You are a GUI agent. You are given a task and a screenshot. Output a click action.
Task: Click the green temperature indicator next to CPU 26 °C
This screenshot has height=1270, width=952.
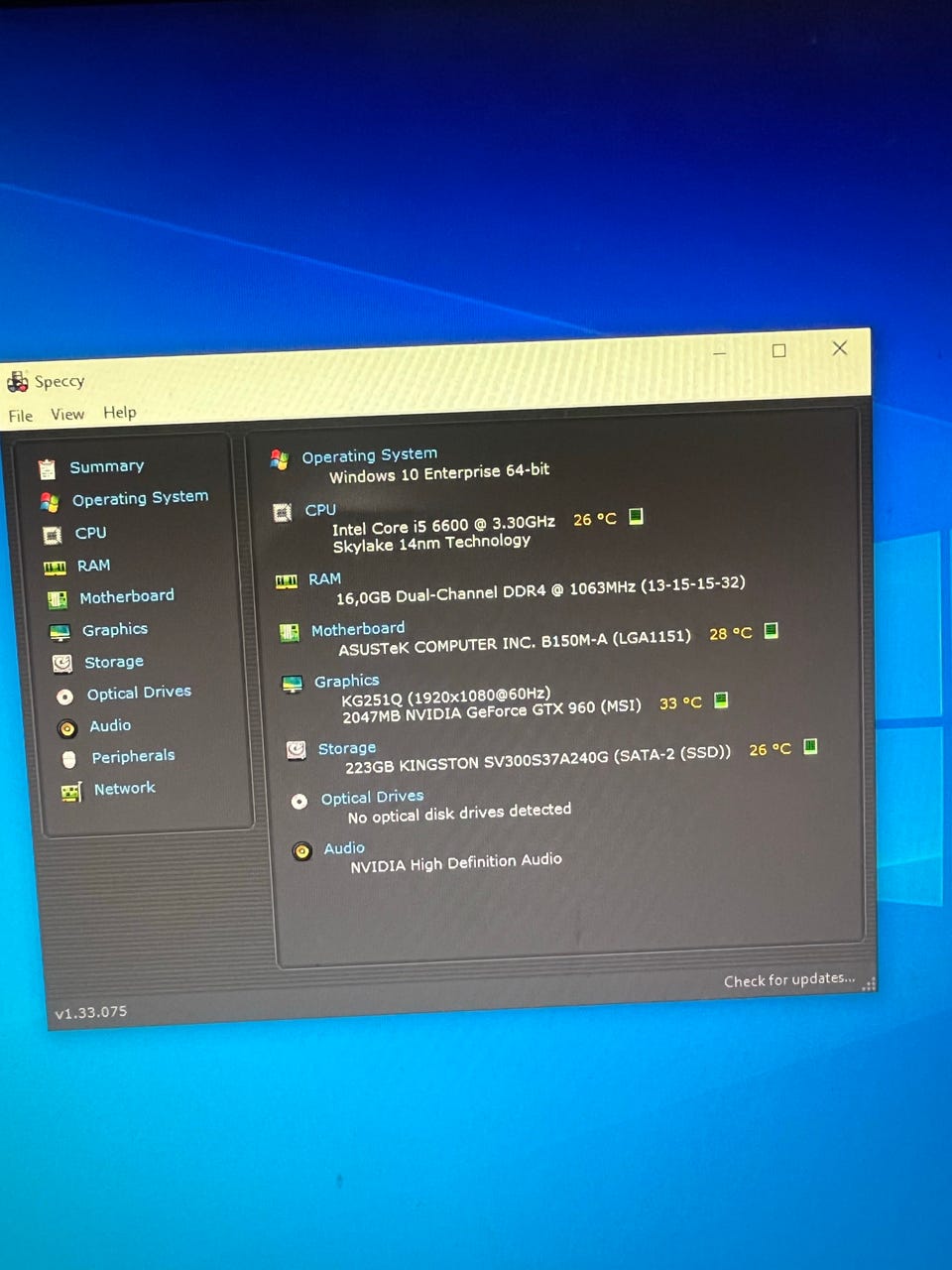637,516
